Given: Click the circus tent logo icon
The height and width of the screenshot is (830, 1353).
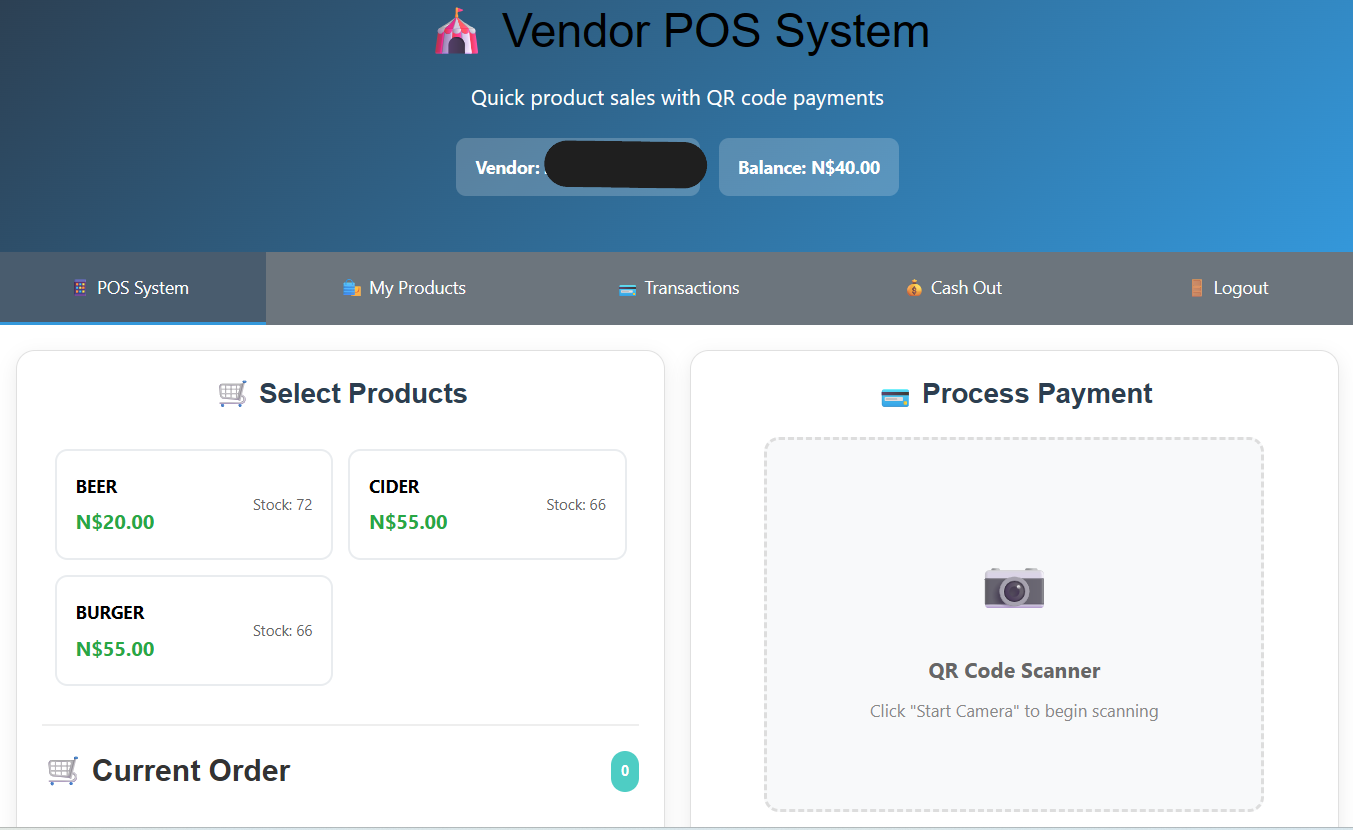Looking at the screenshot, I should (x=457, y=31).
